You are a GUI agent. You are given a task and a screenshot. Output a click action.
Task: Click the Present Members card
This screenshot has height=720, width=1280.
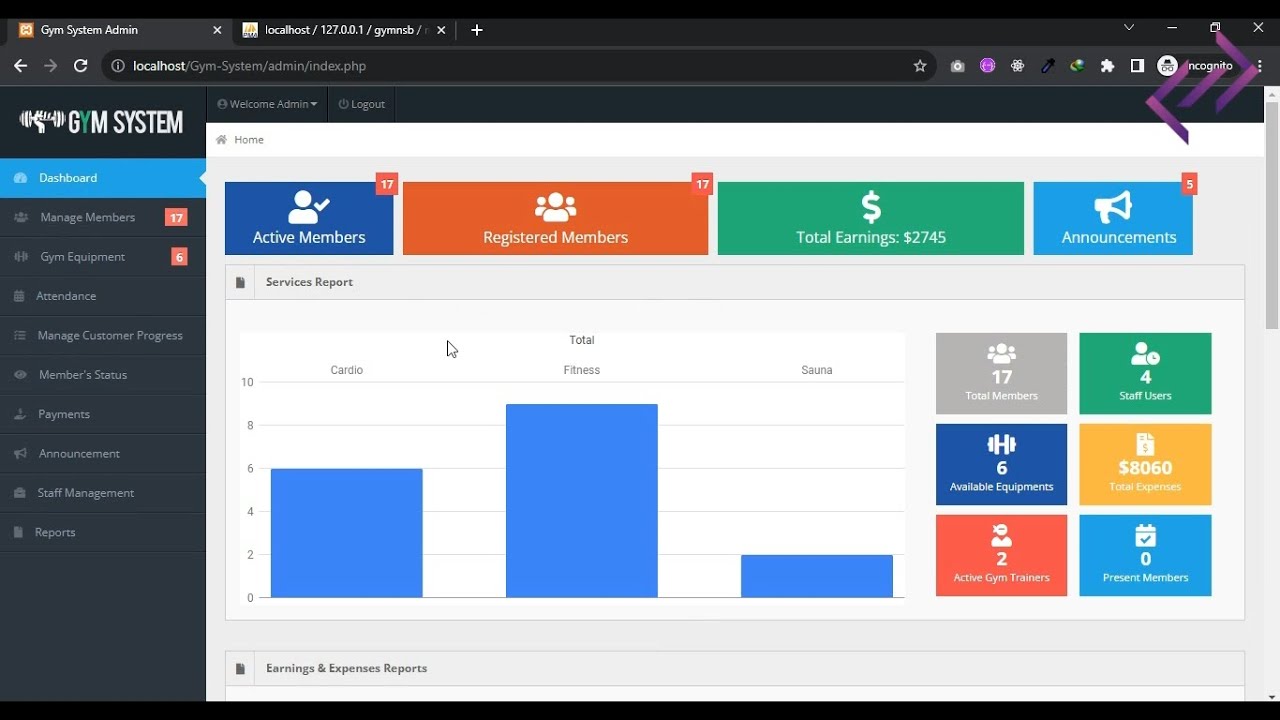[1145, 556]
